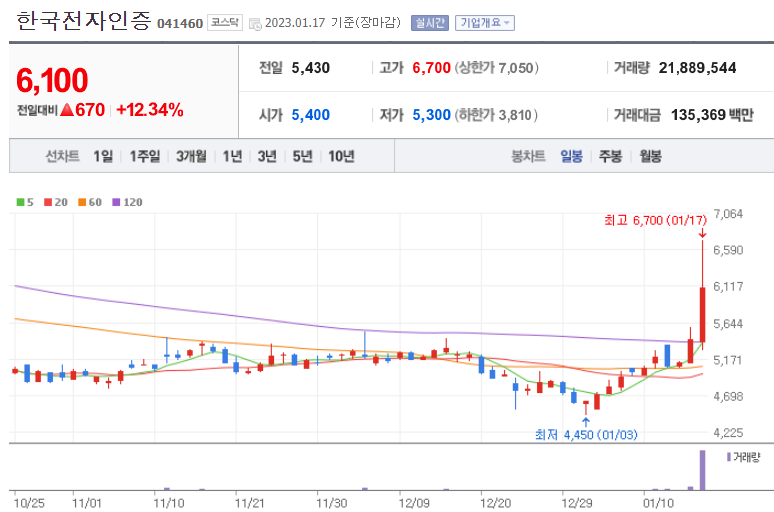Click the 10/25 date axis label
Image resolution: width=774 pixels, height=512 pixels.
(29, 503)
